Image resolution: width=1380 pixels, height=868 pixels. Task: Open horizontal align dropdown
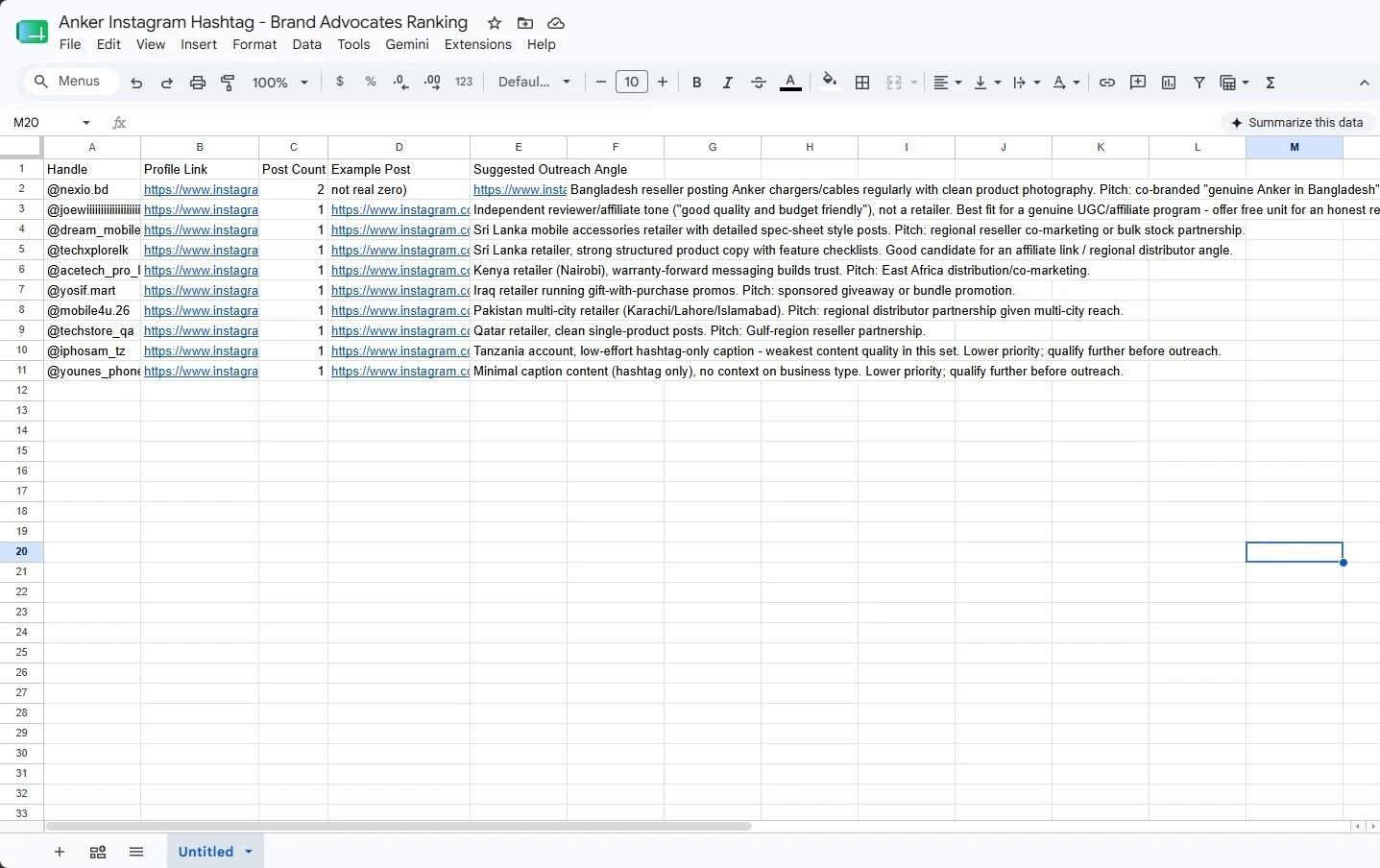[948, 83]
